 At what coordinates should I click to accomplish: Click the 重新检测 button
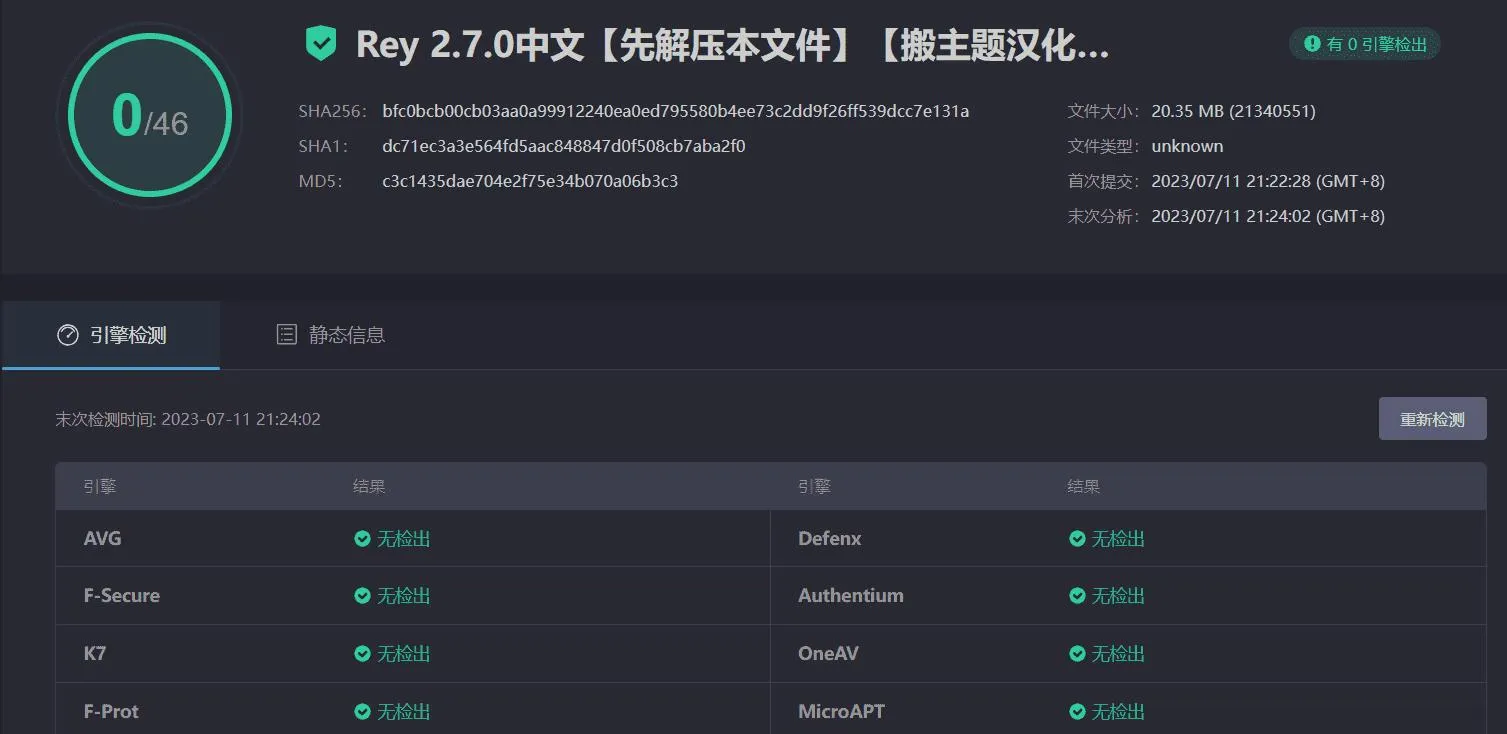pos(1432,419)
